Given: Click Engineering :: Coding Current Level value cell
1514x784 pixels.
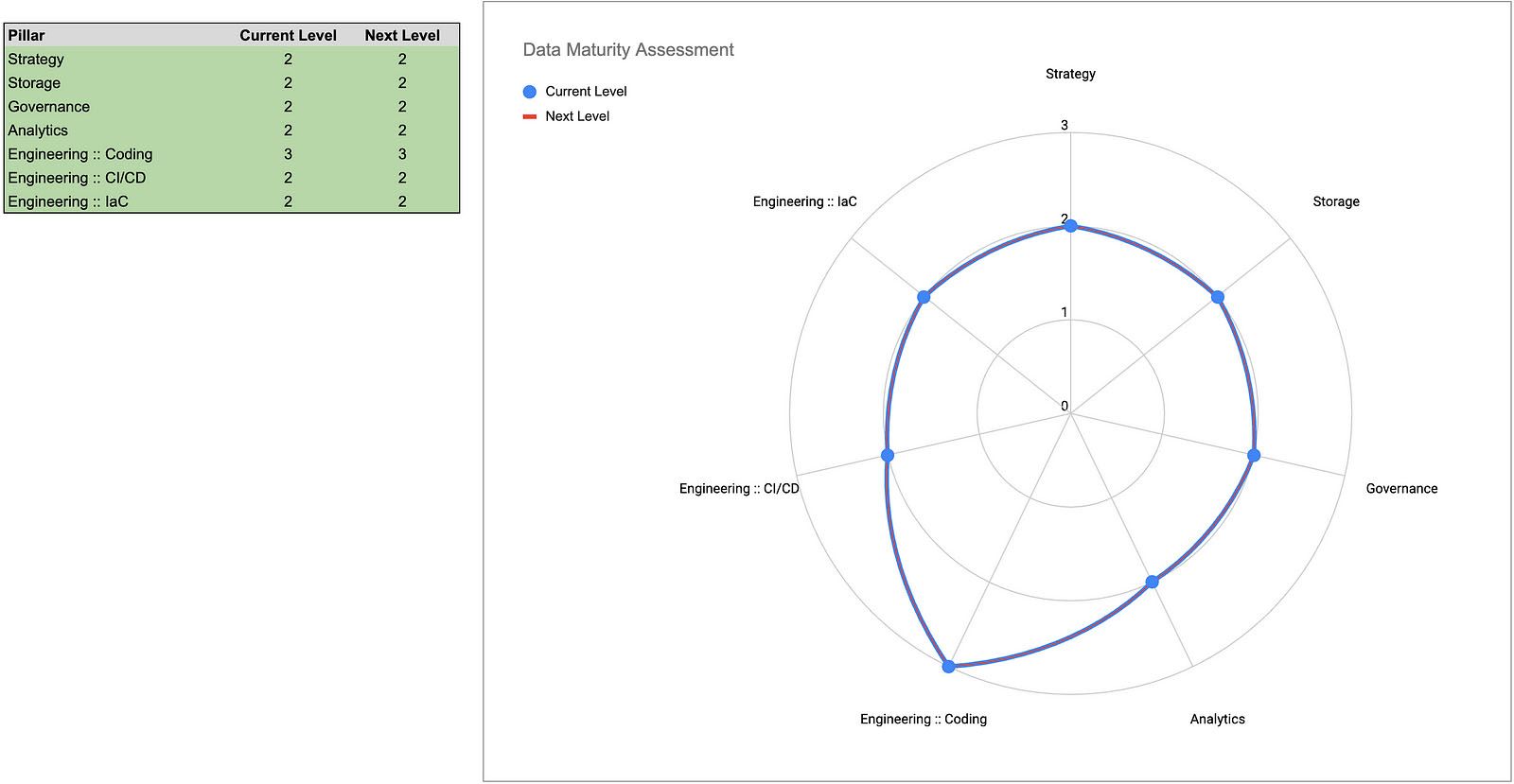Looking at the screenshot, I should point(288,154).
